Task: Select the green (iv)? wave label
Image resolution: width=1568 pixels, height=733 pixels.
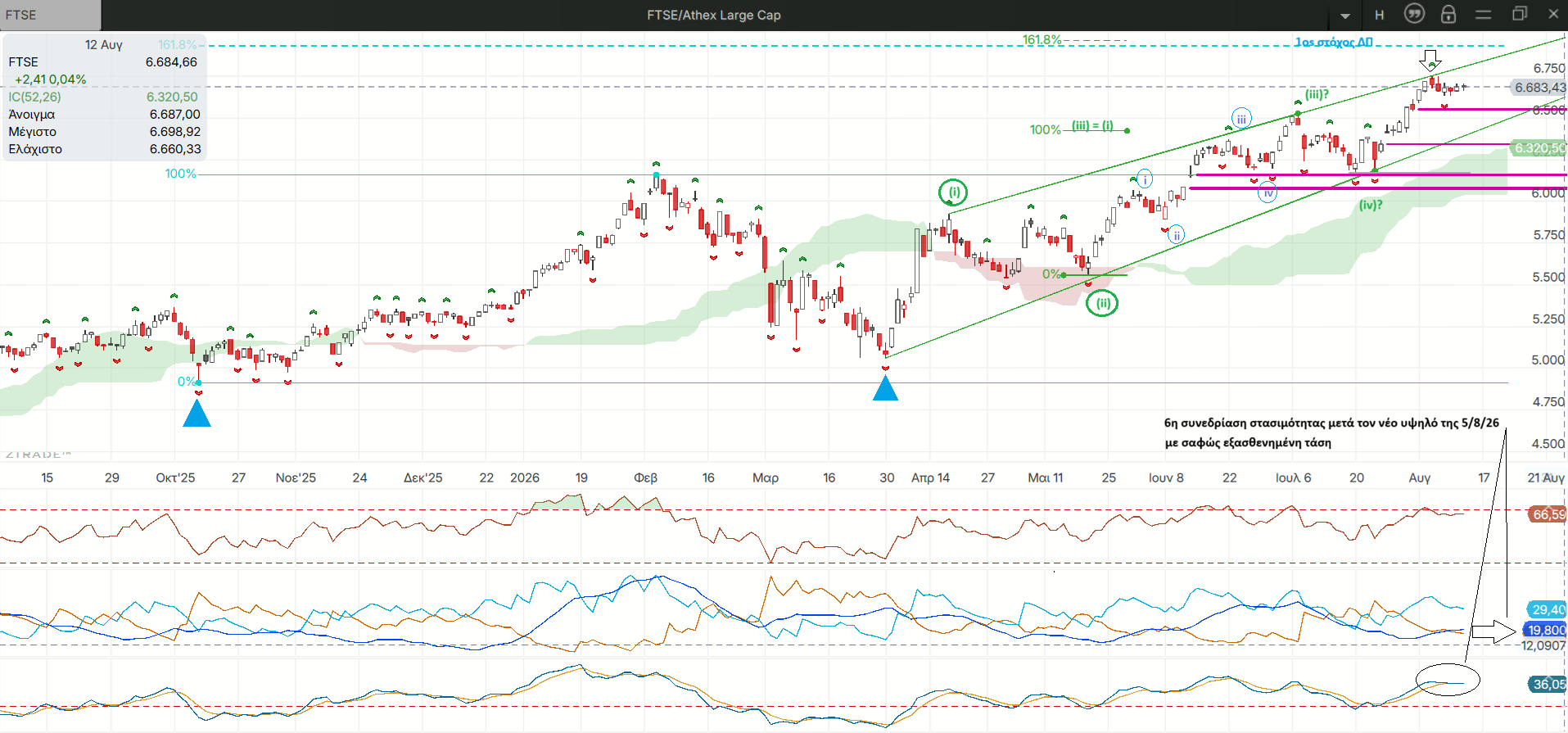Action: (1371, 205)
